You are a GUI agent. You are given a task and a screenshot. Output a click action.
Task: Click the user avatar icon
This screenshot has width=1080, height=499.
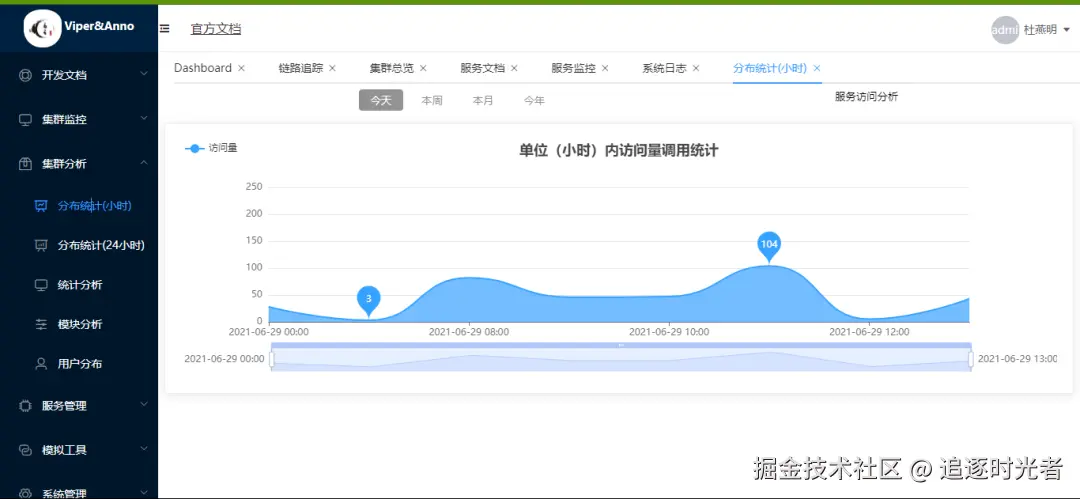click(1004, 30)
